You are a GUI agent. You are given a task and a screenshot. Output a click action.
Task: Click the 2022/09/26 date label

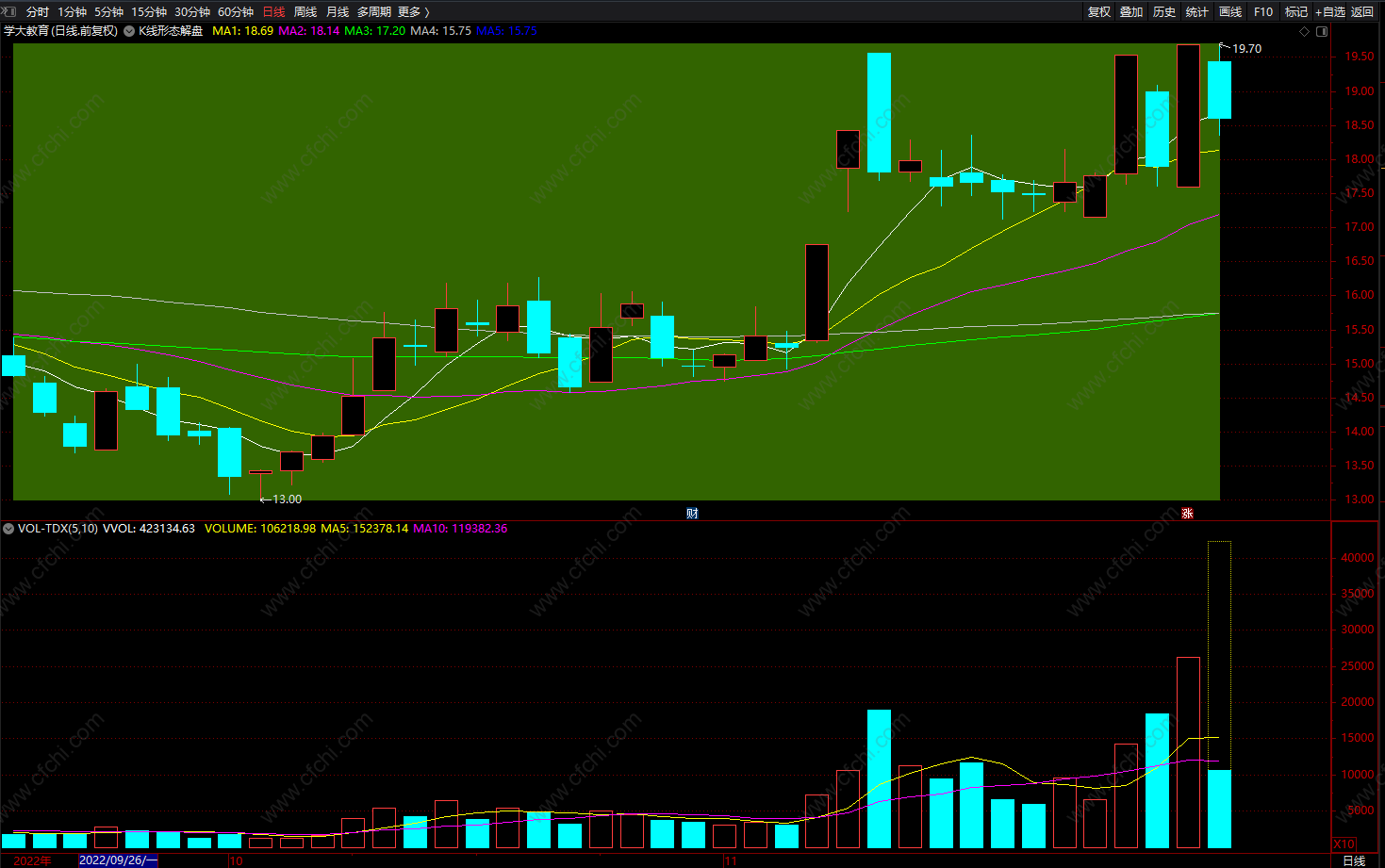[119, 860]
